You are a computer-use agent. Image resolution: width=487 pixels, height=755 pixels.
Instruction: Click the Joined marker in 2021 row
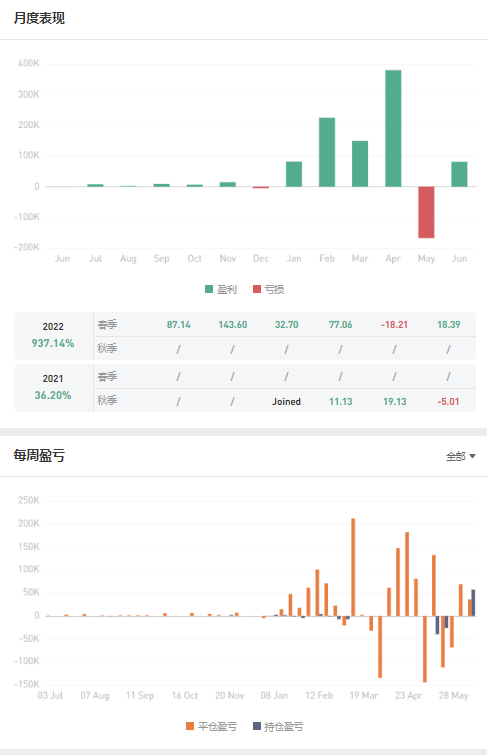pos(286,402)
